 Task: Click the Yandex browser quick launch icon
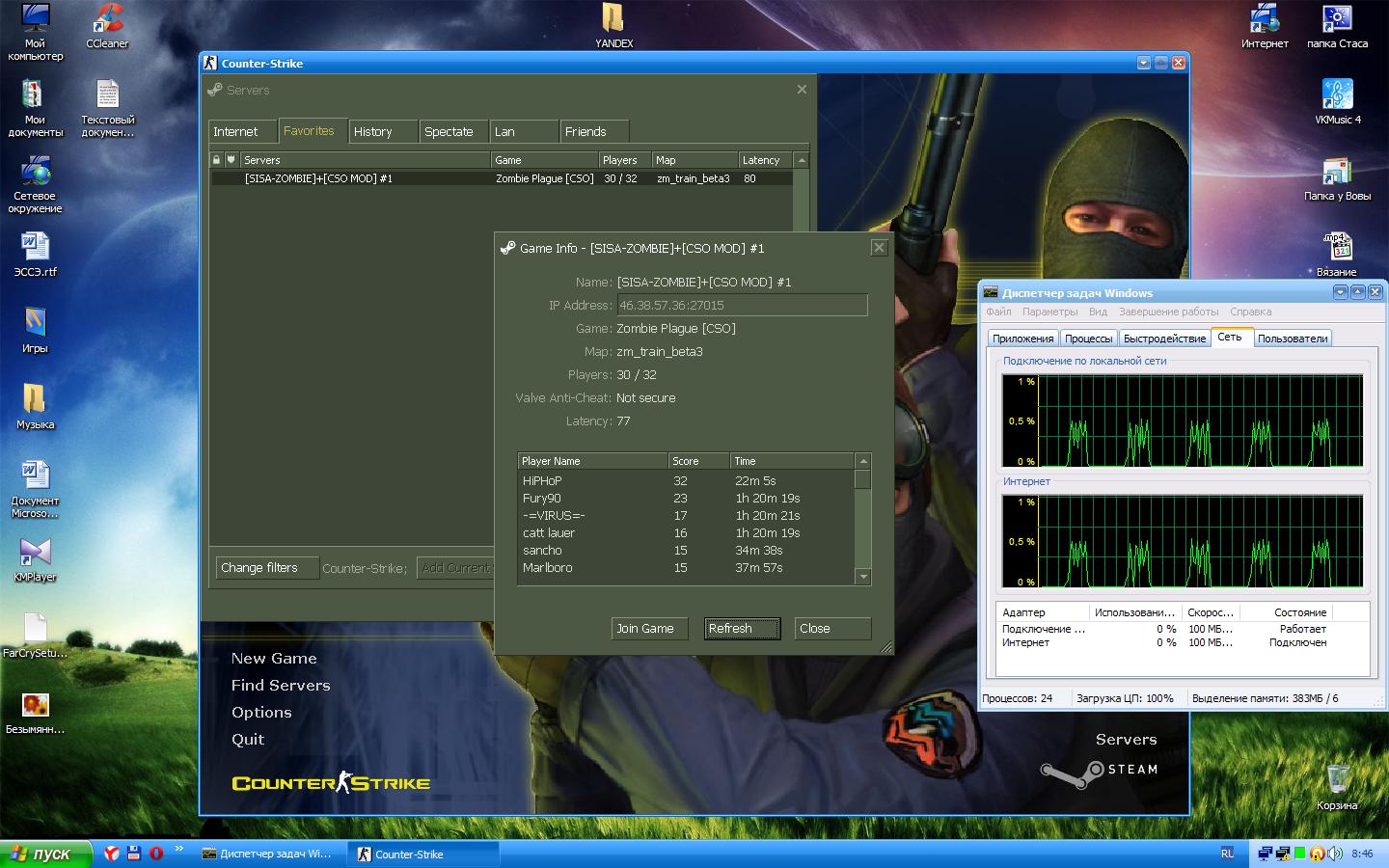pyautogui.click(x=112, y=854)
